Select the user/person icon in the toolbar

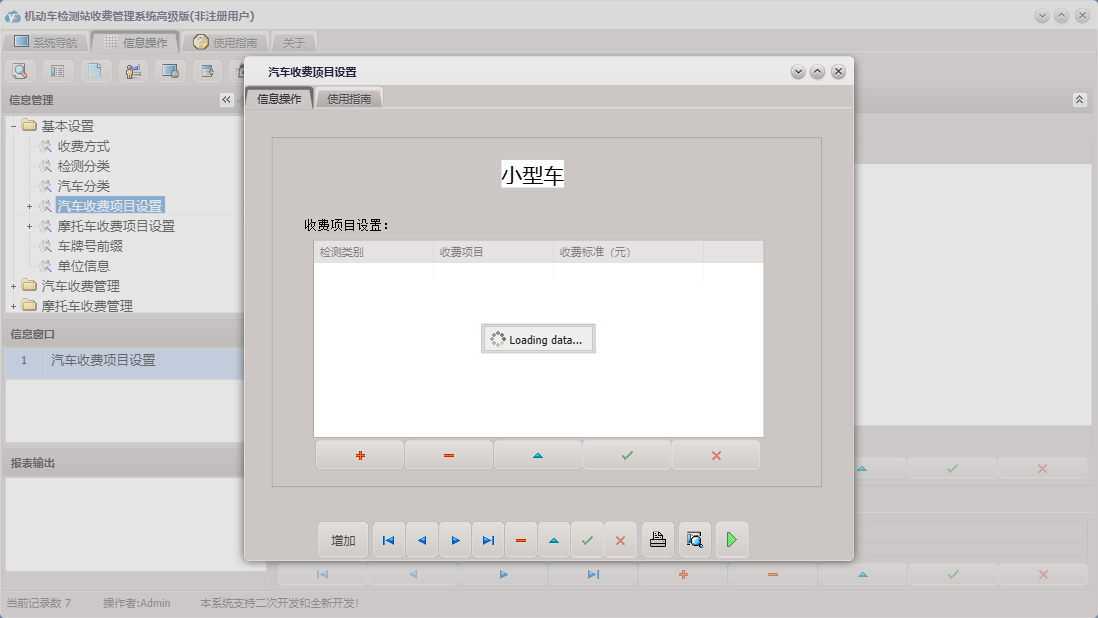[131, 70]
